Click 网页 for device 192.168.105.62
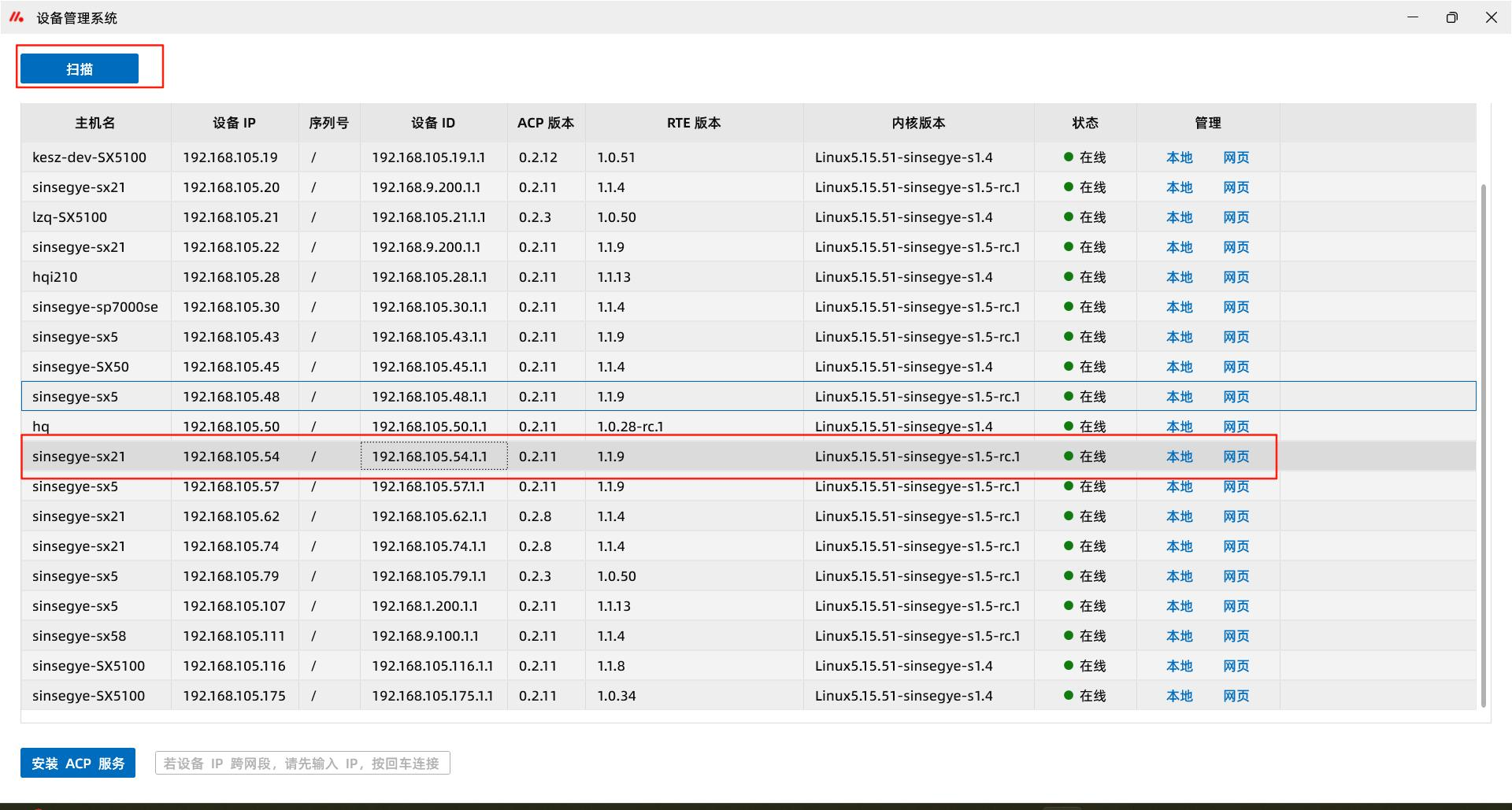This screenshot has height=810, width=1512. 1236,516
